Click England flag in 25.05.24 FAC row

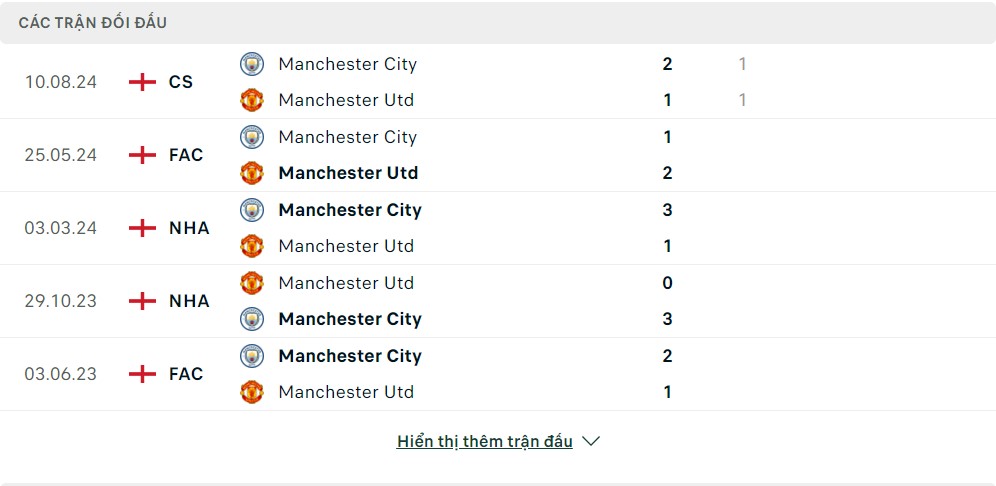point(143,155)
